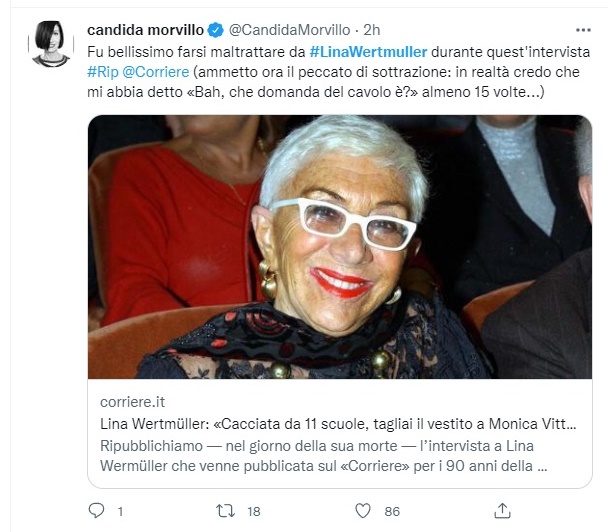Click the retweet arrows icon
The height and width of the screenshot is (532, 608).
[225, 511]
